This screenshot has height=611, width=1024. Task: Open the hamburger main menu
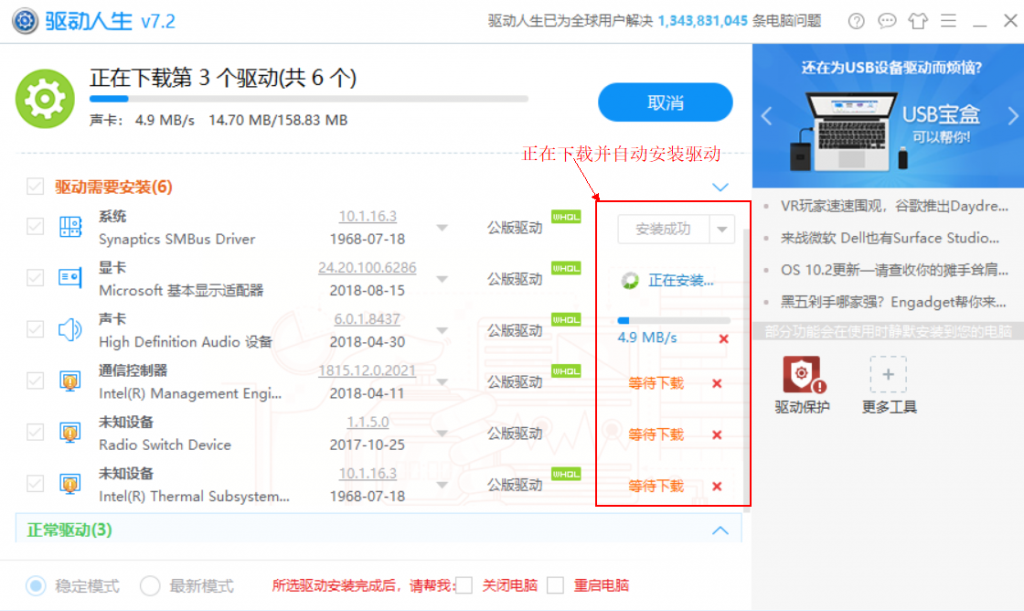[x=948, y=21]
